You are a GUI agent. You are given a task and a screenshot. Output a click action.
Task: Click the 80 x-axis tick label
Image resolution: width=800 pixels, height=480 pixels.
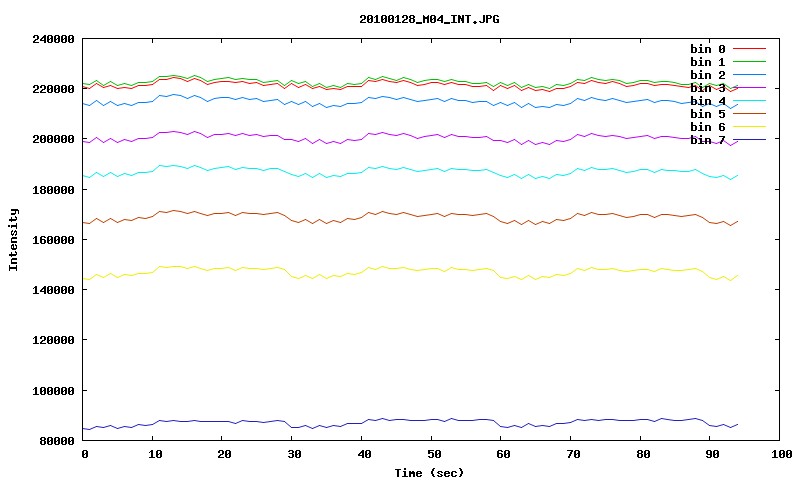click(x=643, y=454)
